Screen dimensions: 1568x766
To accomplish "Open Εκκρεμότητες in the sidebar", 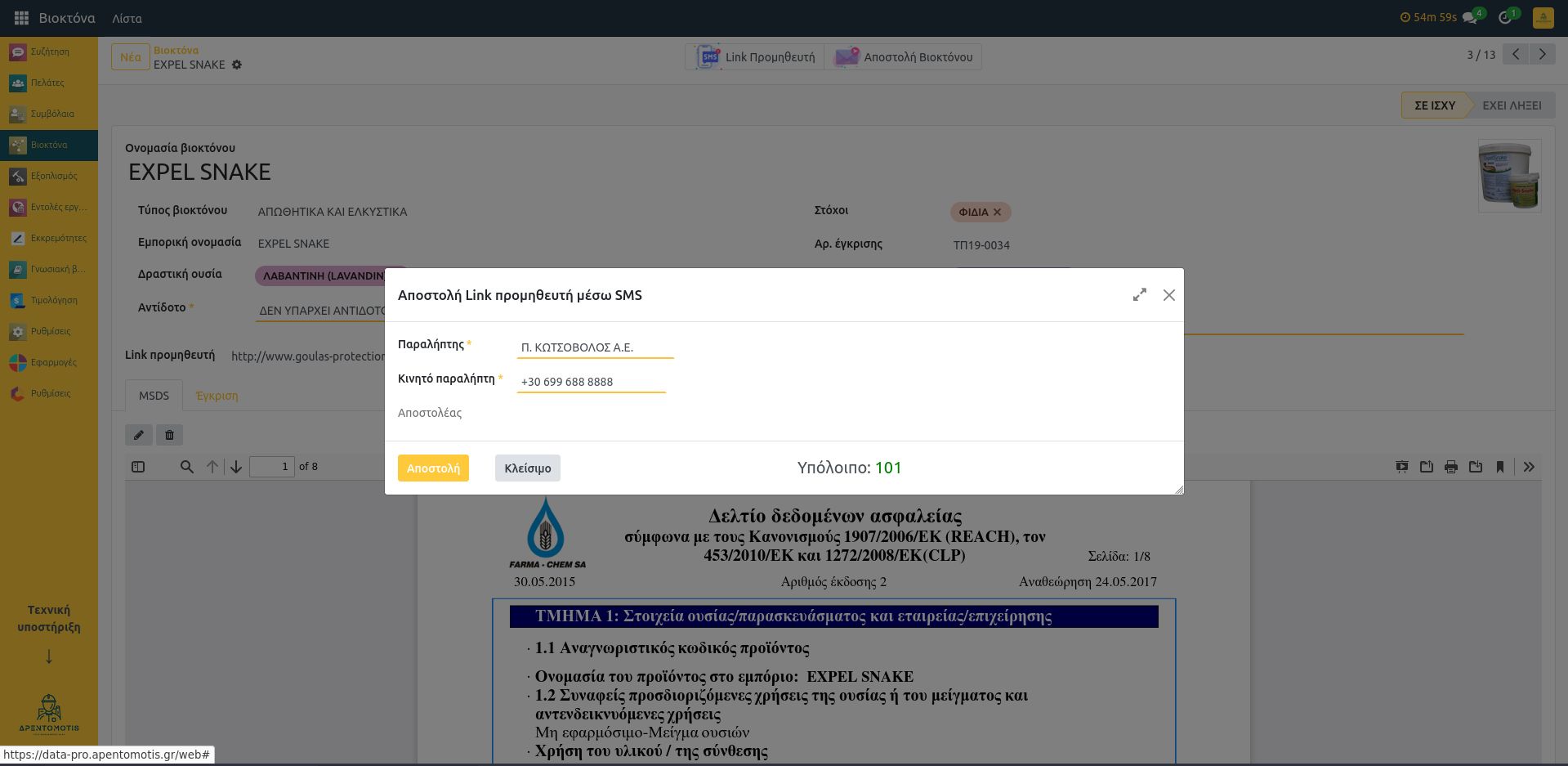I will 49,238.
